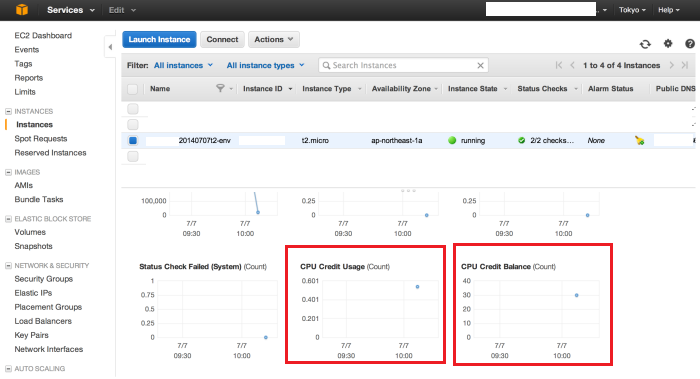This screenshot has height=379, width=700.
Task: Open the settings gear icon
Action: tap(668, 43)
